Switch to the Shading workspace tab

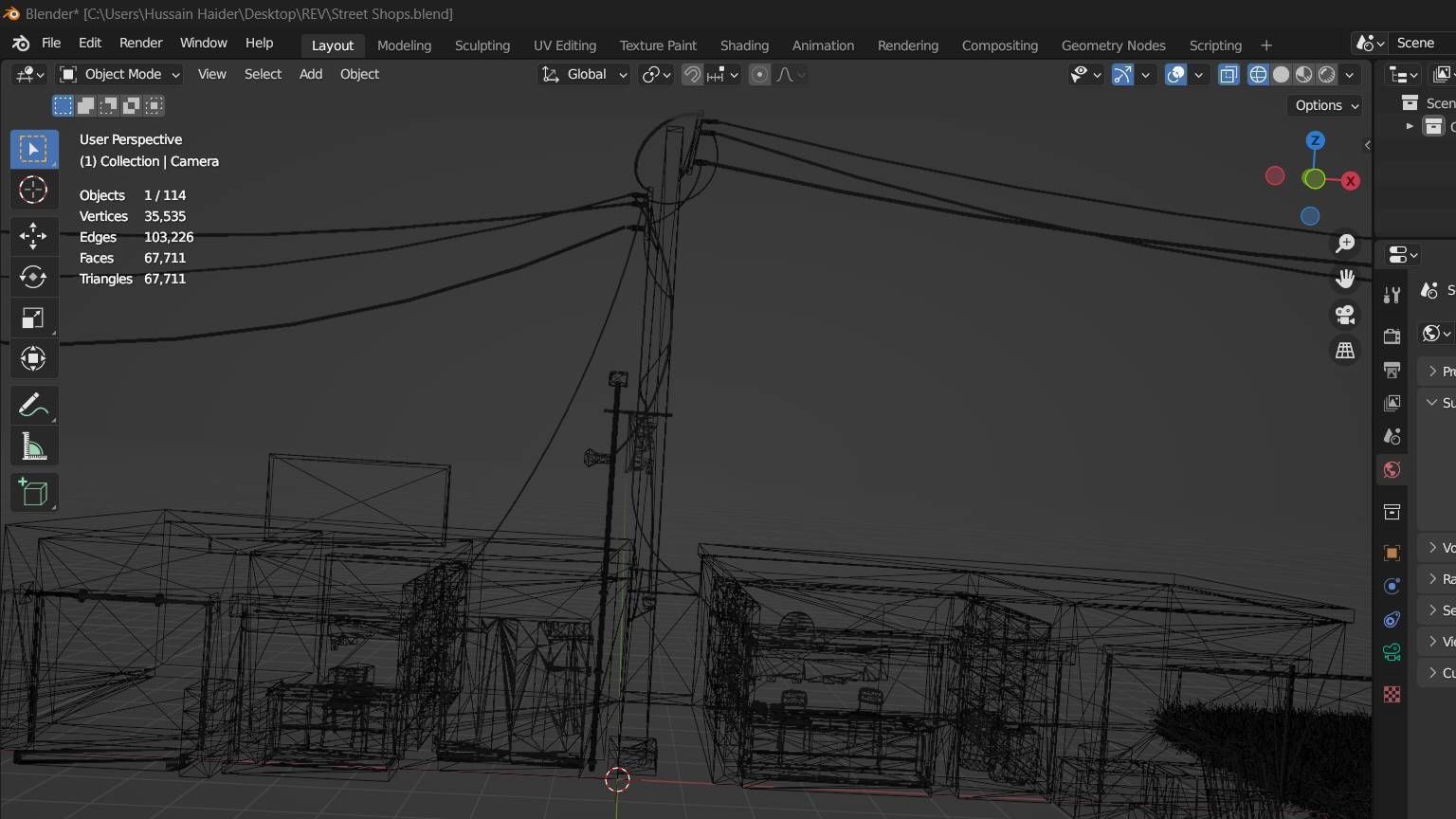744,45
